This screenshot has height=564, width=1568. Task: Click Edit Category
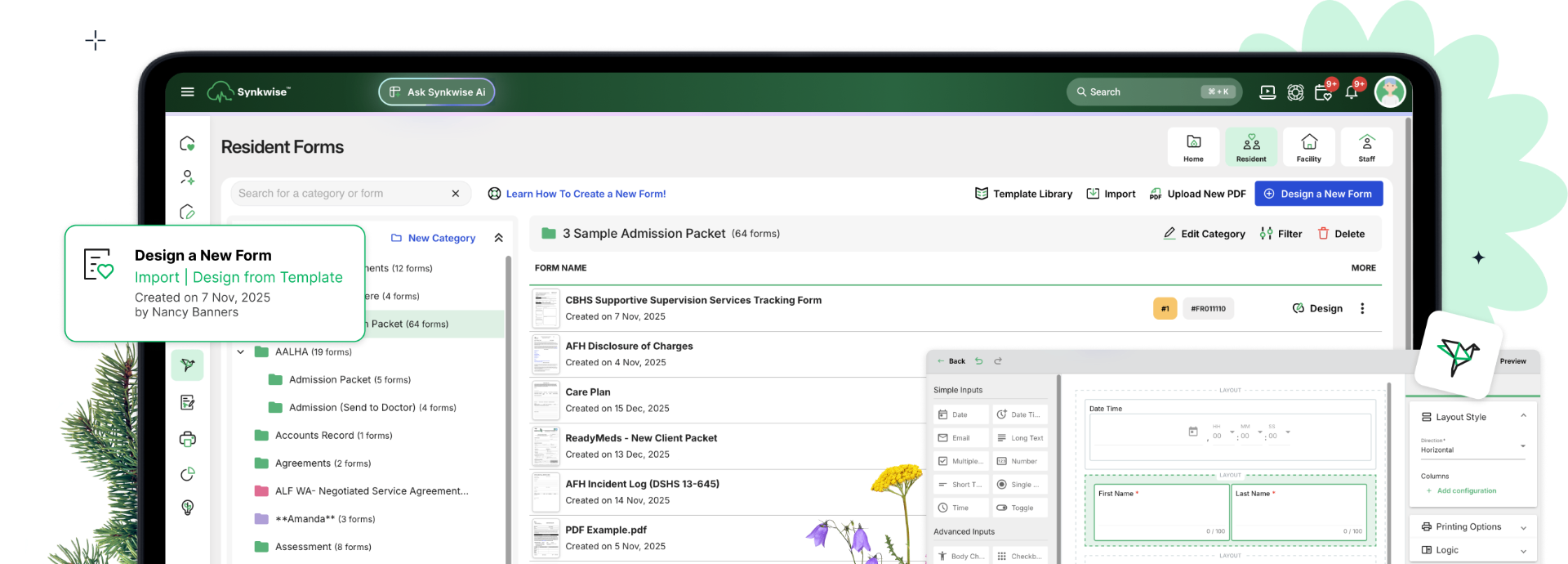click(x=1204, y=234)
